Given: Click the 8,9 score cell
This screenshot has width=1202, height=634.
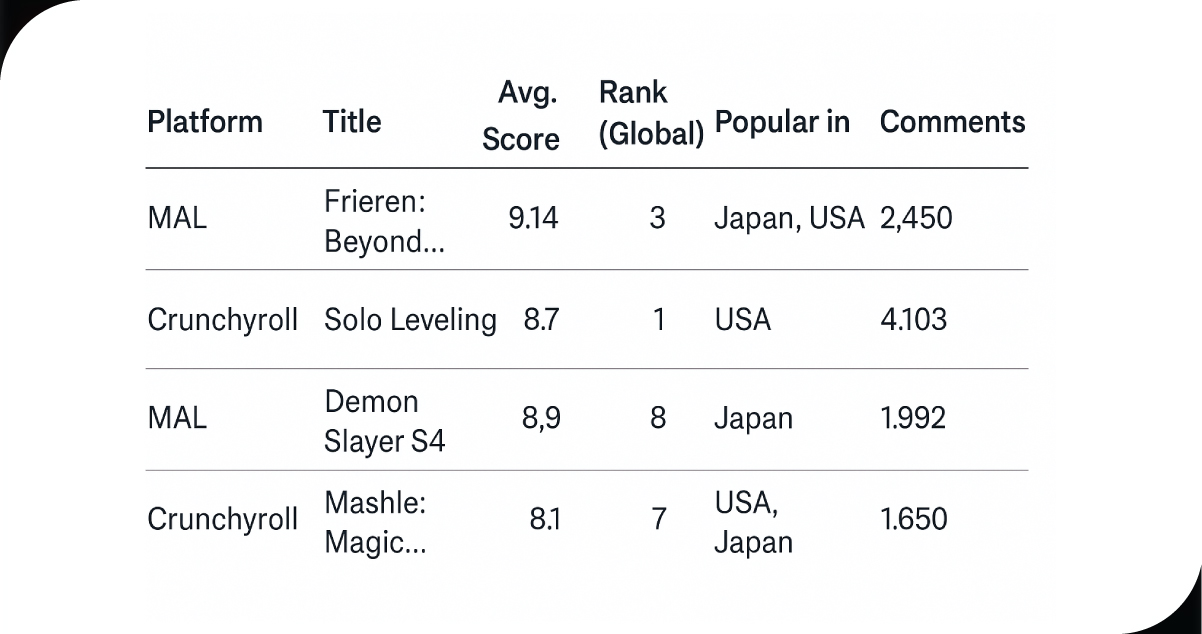Looking at the screenshot, I should [x=540, y=418].
